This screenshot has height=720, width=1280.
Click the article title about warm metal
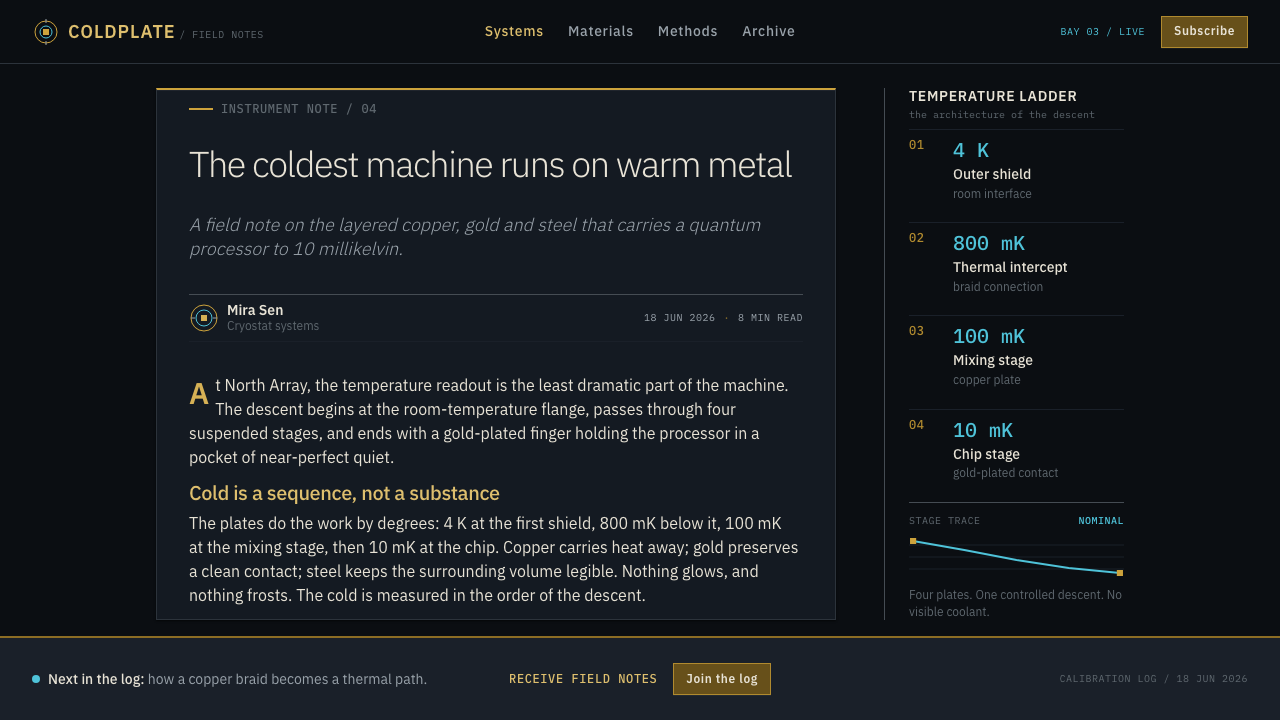pyautogui.click(x=491, y=165)
